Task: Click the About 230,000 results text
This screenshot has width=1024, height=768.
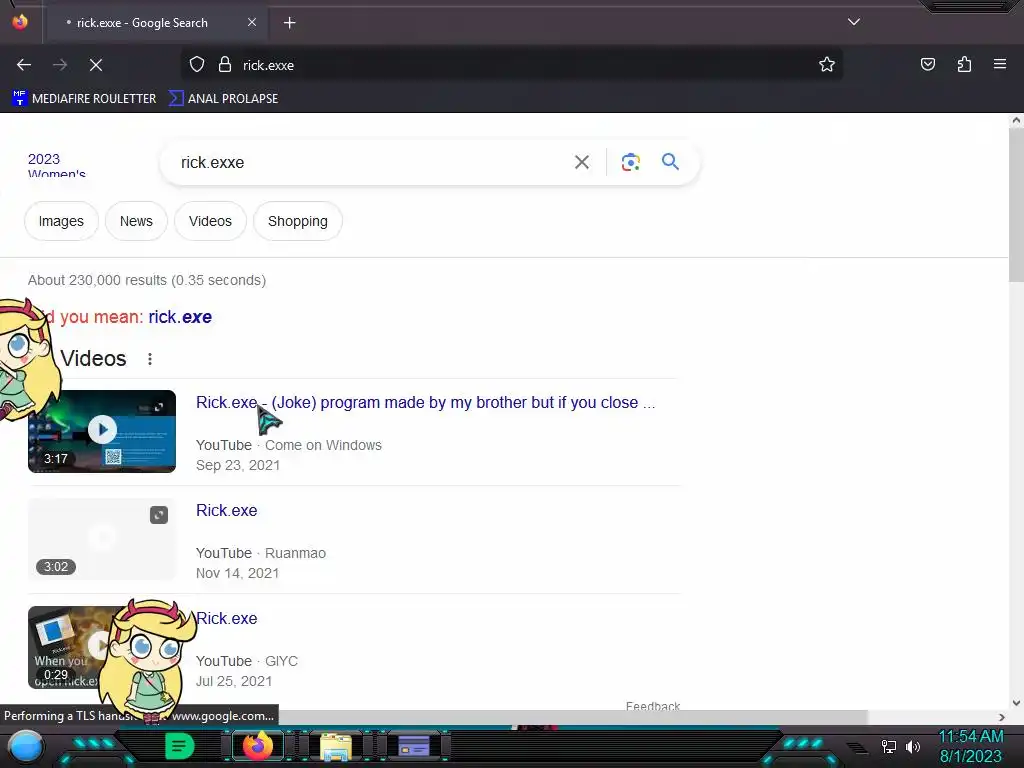Action: click(x=147, y=280)
